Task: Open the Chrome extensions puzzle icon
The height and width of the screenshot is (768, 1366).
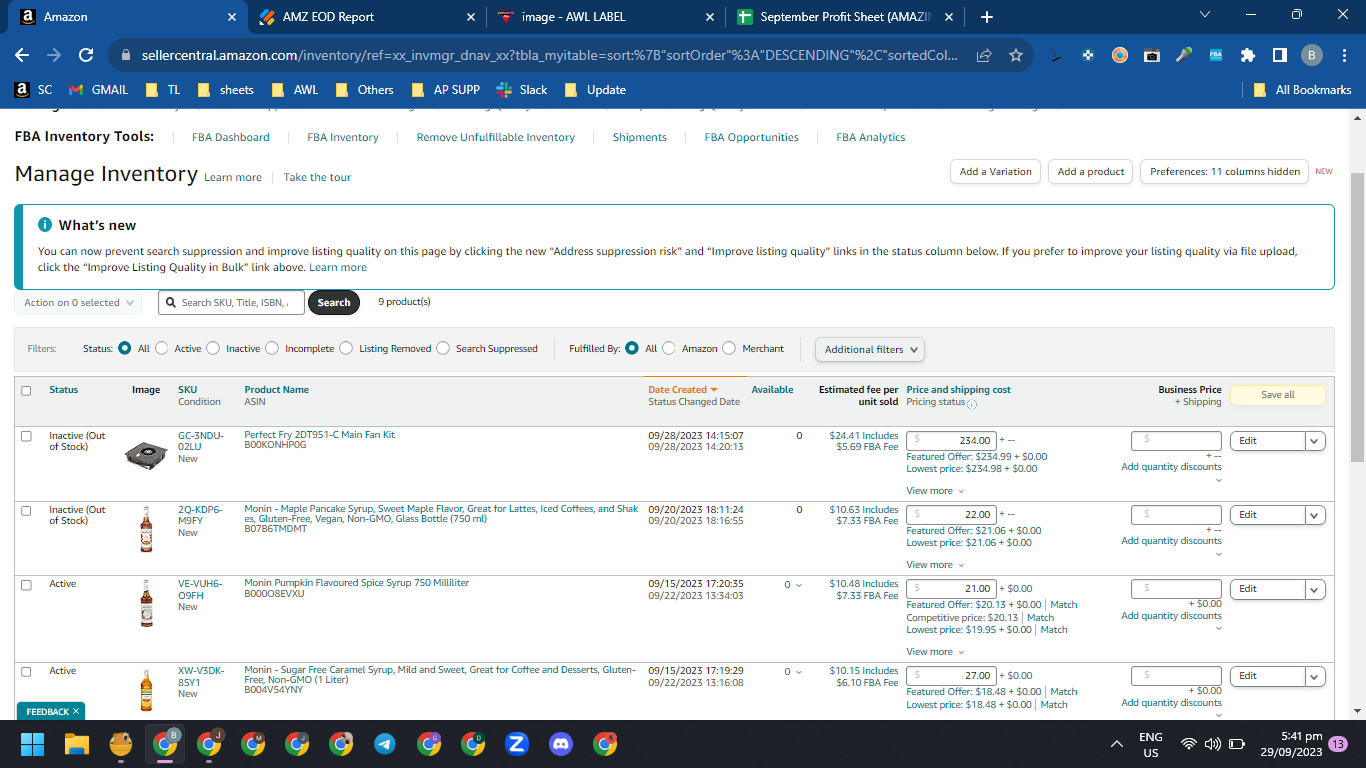Action: click(1247, 55)
